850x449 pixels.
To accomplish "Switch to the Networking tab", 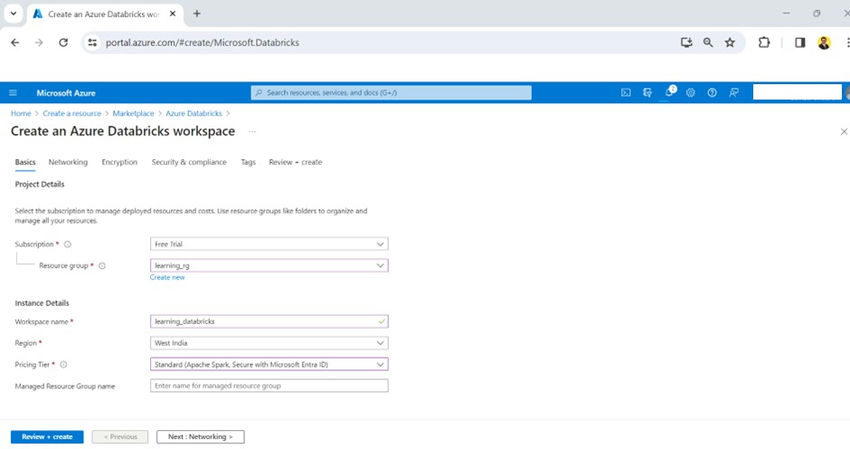I will pos(68,162).
